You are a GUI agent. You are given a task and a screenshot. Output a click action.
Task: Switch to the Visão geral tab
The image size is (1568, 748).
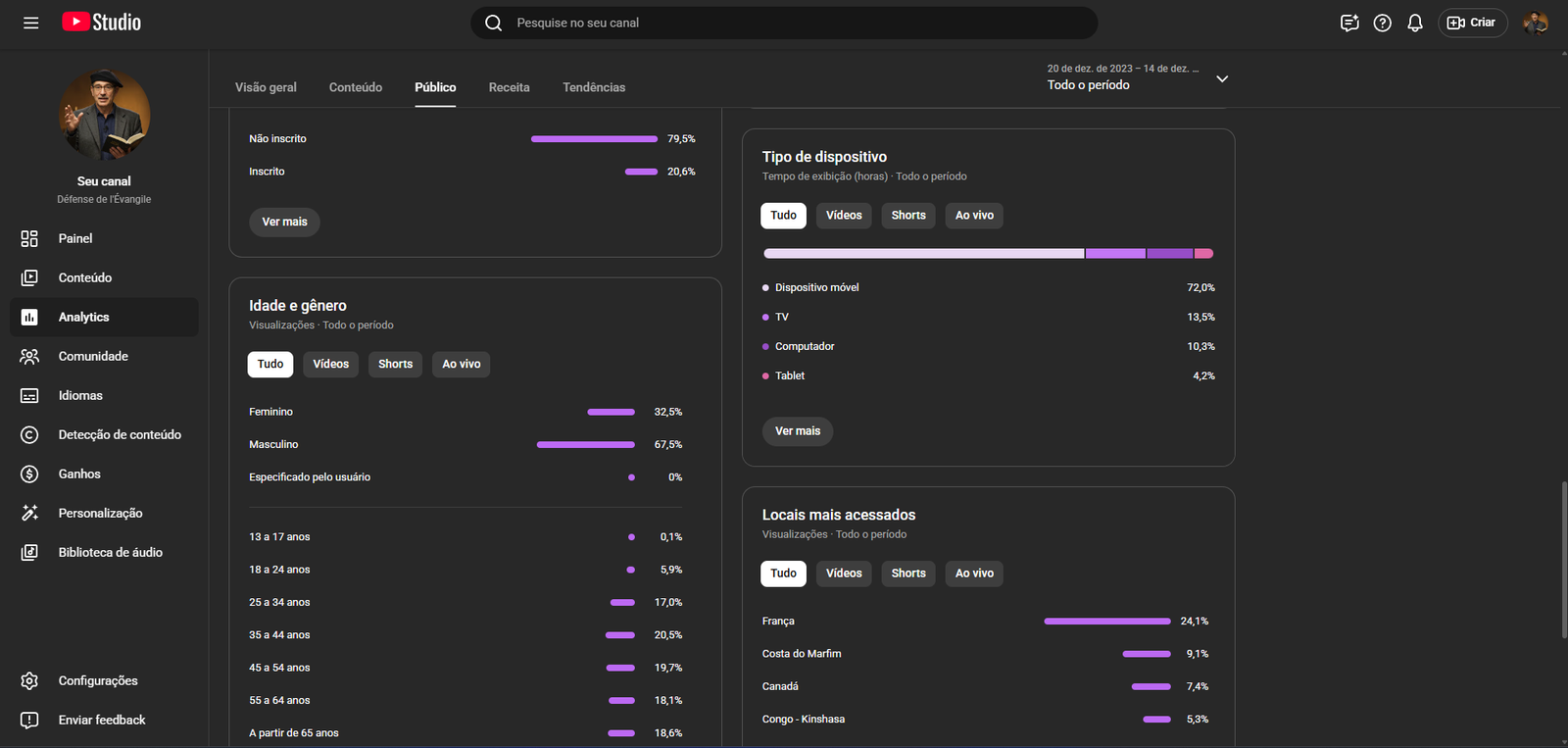(266, 87)
